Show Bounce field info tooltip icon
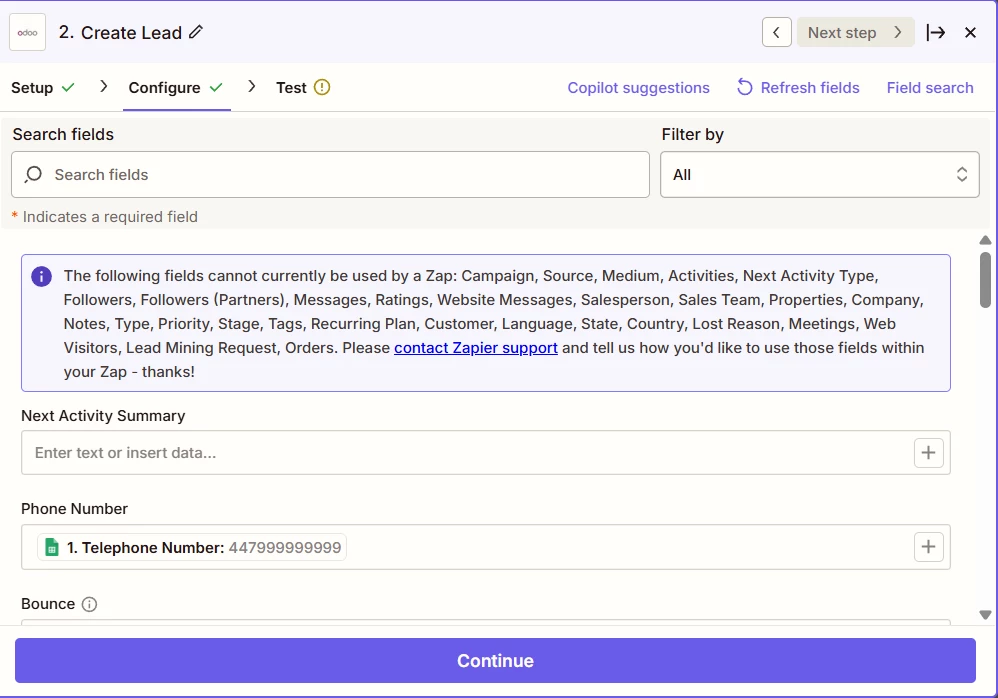The image size is (998, 698). 90,604
